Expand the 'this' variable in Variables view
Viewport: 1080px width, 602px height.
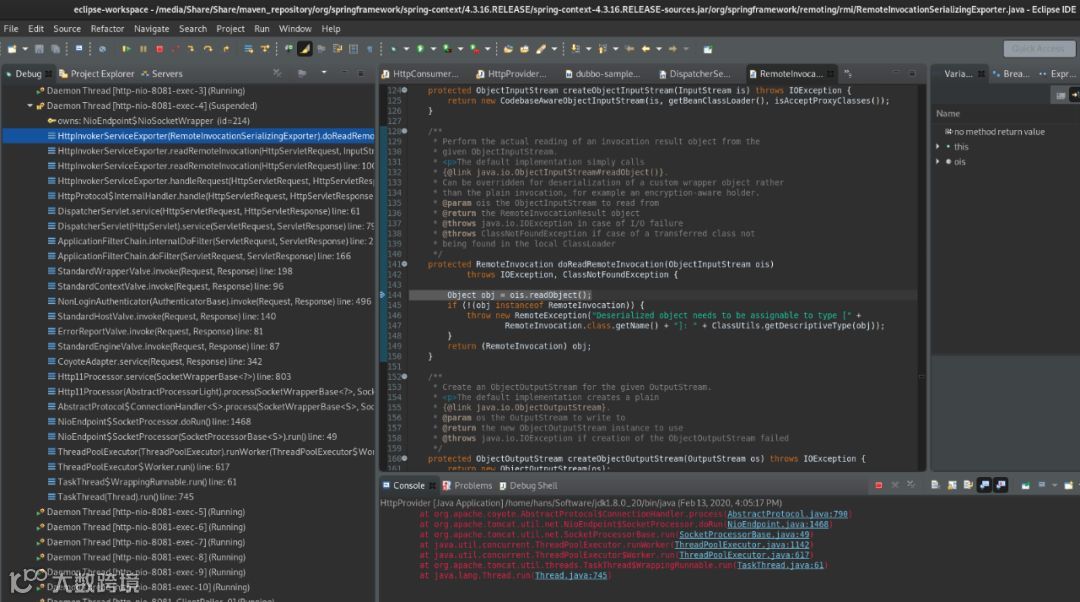(937, 147)
